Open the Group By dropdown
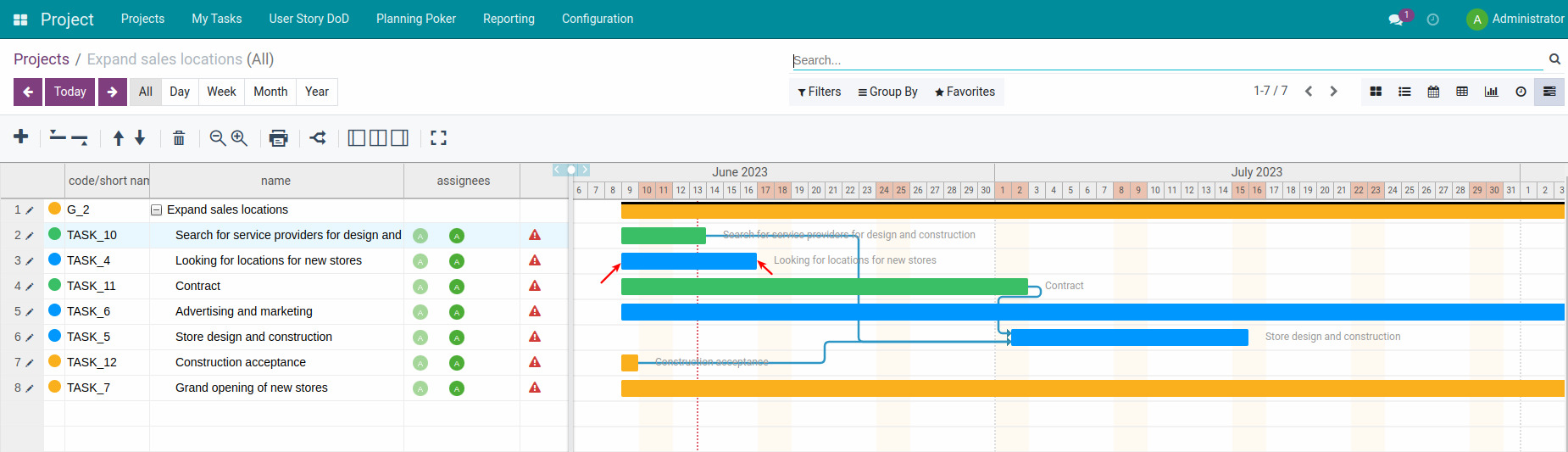The height and width of the screenshot is (452, 1568). pos(887,92)
